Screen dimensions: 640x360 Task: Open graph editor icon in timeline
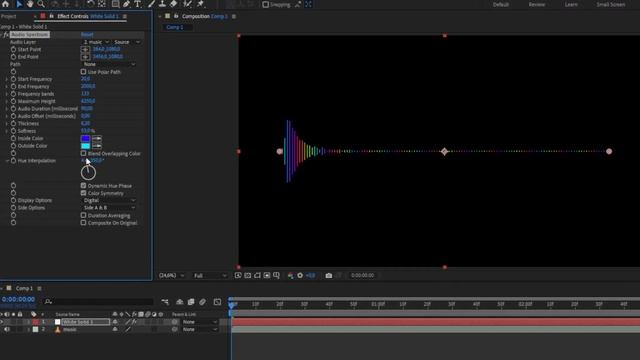[x=217, y=302]
